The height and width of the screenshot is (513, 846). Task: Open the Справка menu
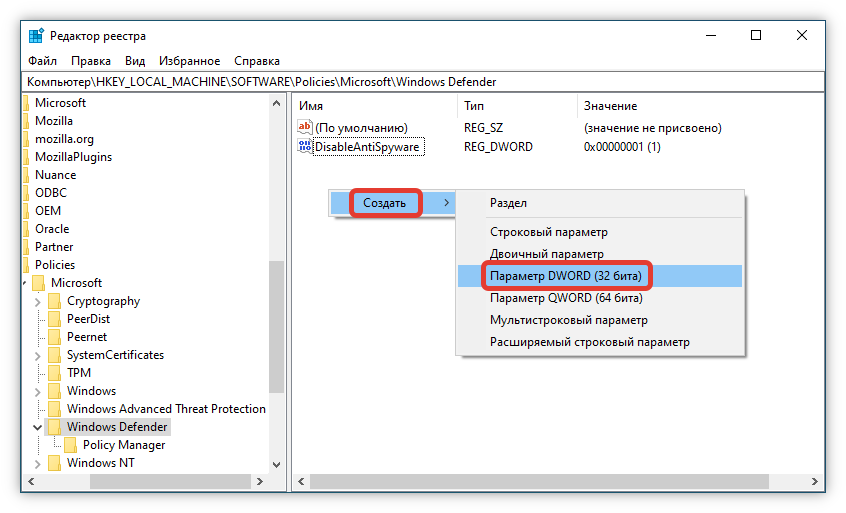point(257,60)
